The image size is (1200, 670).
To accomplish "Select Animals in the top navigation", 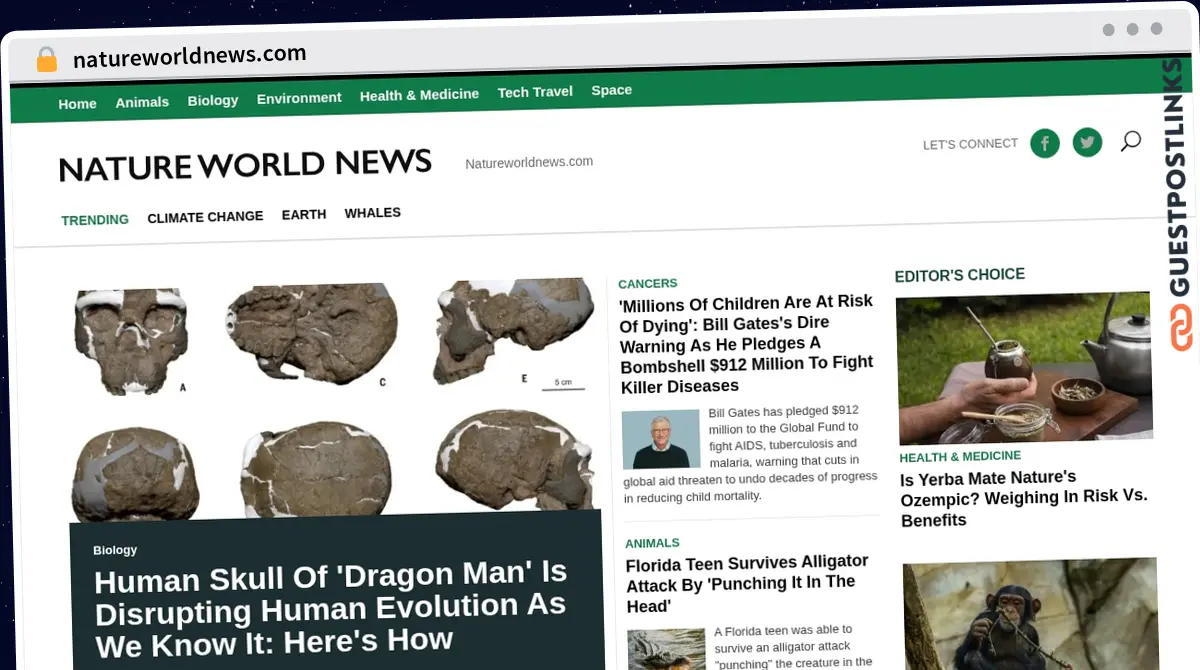I will click(x=142, y=102).
